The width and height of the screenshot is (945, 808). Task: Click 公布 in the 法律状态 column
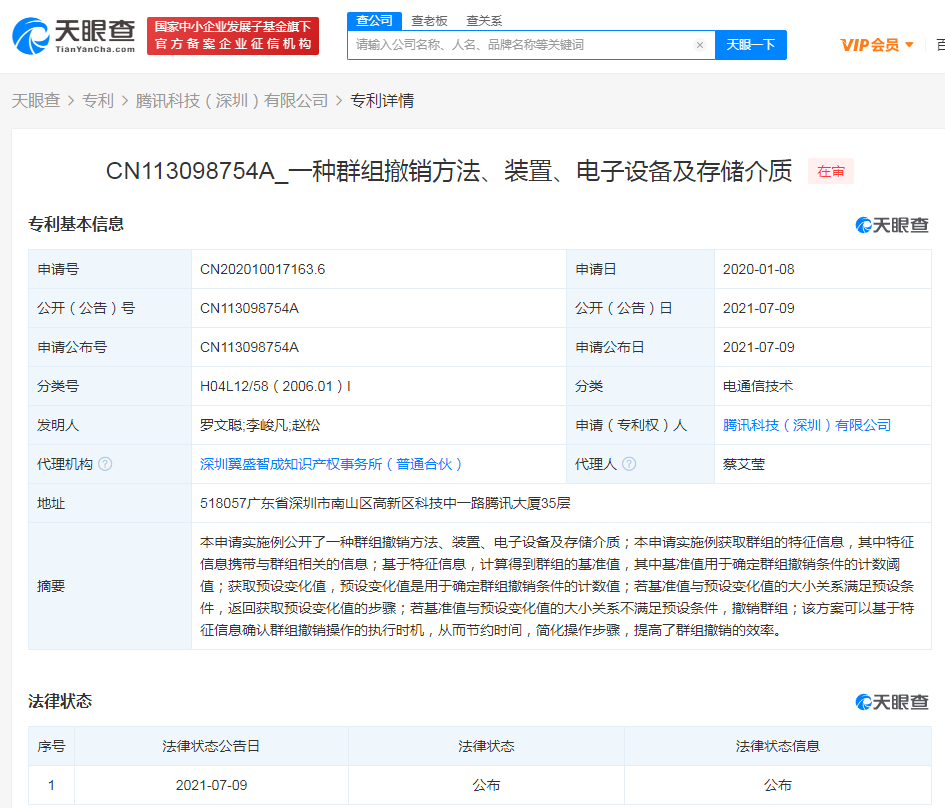click(x=486, y=785)
